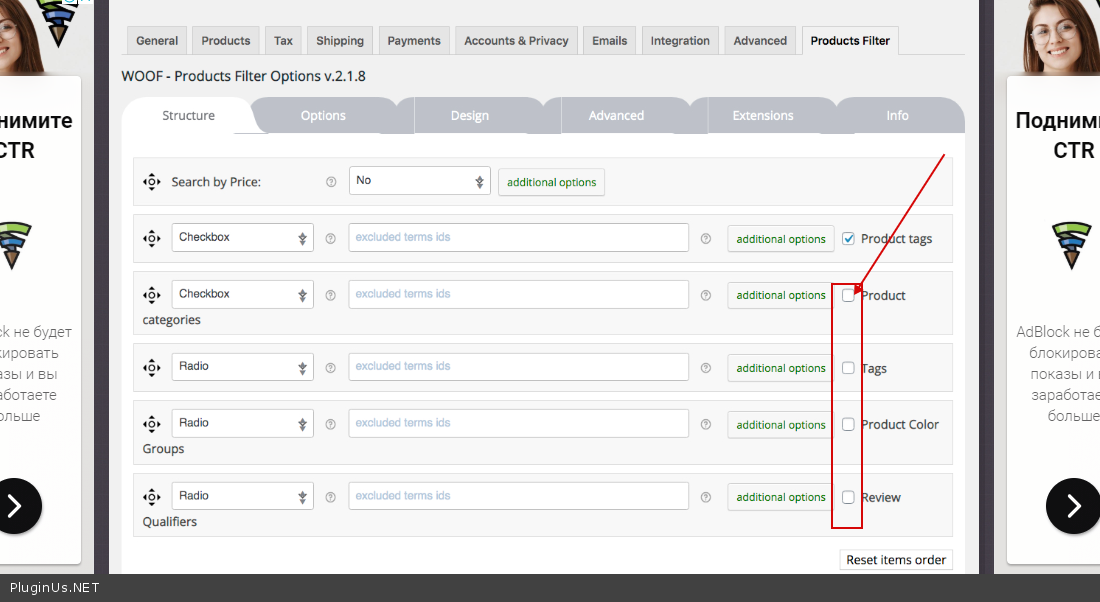1100x602 pixels.
Task: Click the arrow button on left advertisement banner
Action: click(14, 506)
